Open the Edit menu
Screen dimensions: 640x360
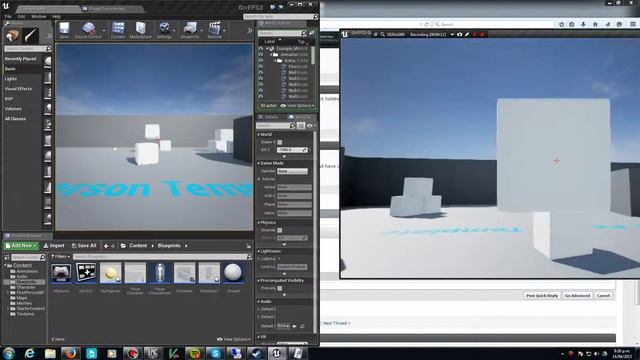(x=21, y=16)
